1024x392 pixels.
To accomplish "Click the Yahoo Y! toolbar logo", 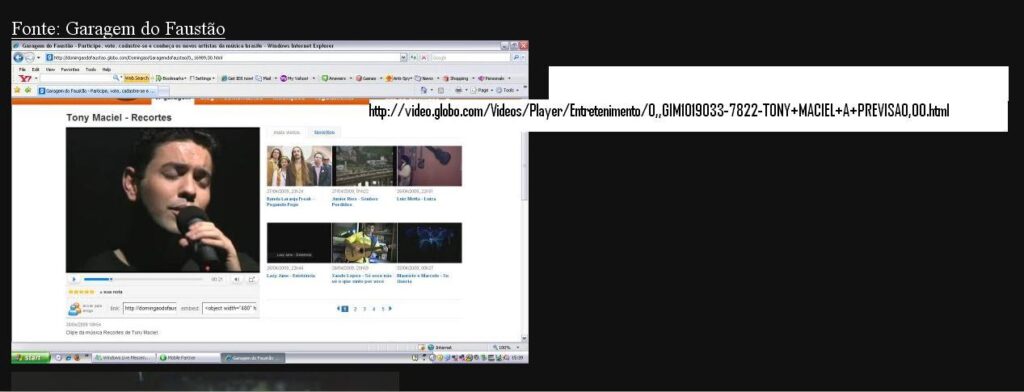I will 24,78.
